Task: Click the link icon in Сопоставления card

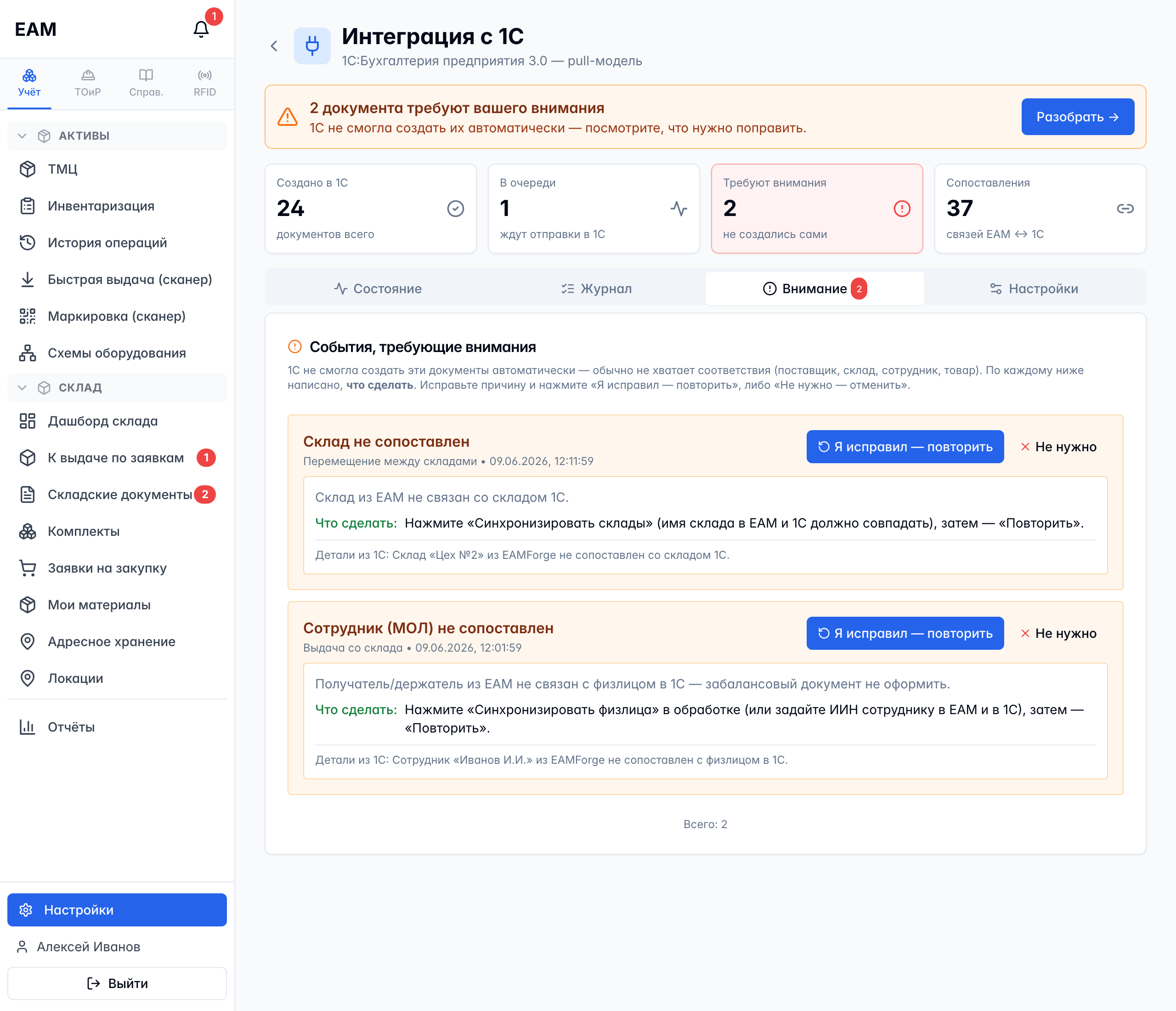Action: (x=1125, y=209)
